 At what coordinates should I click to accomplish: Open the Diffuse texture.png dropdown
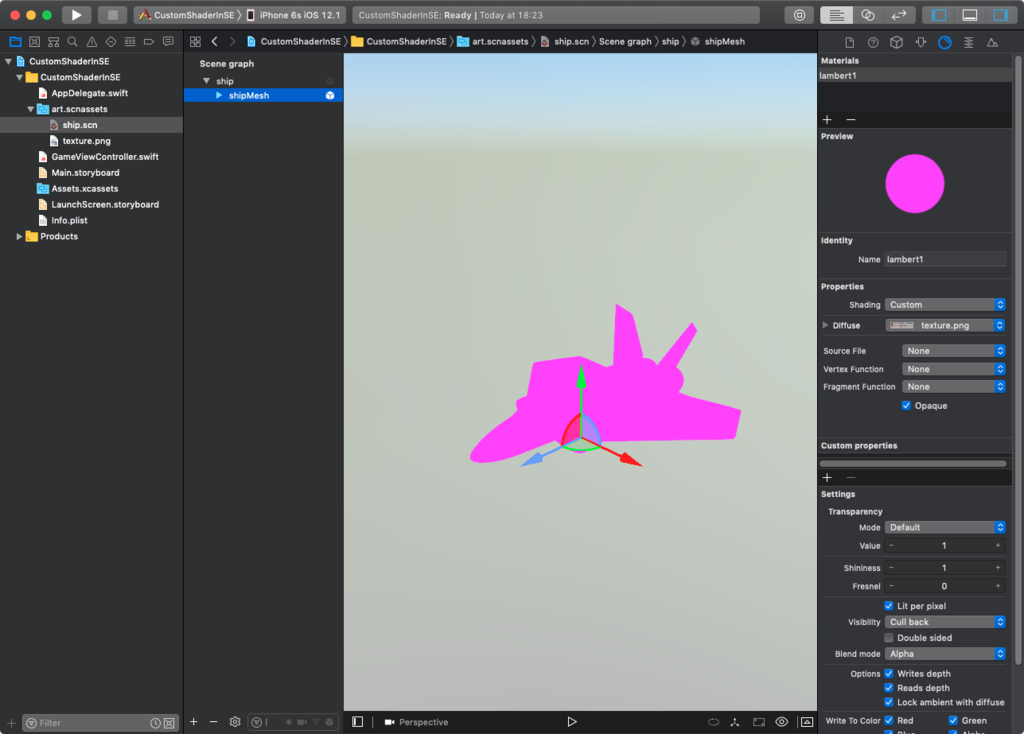[945, 325]
